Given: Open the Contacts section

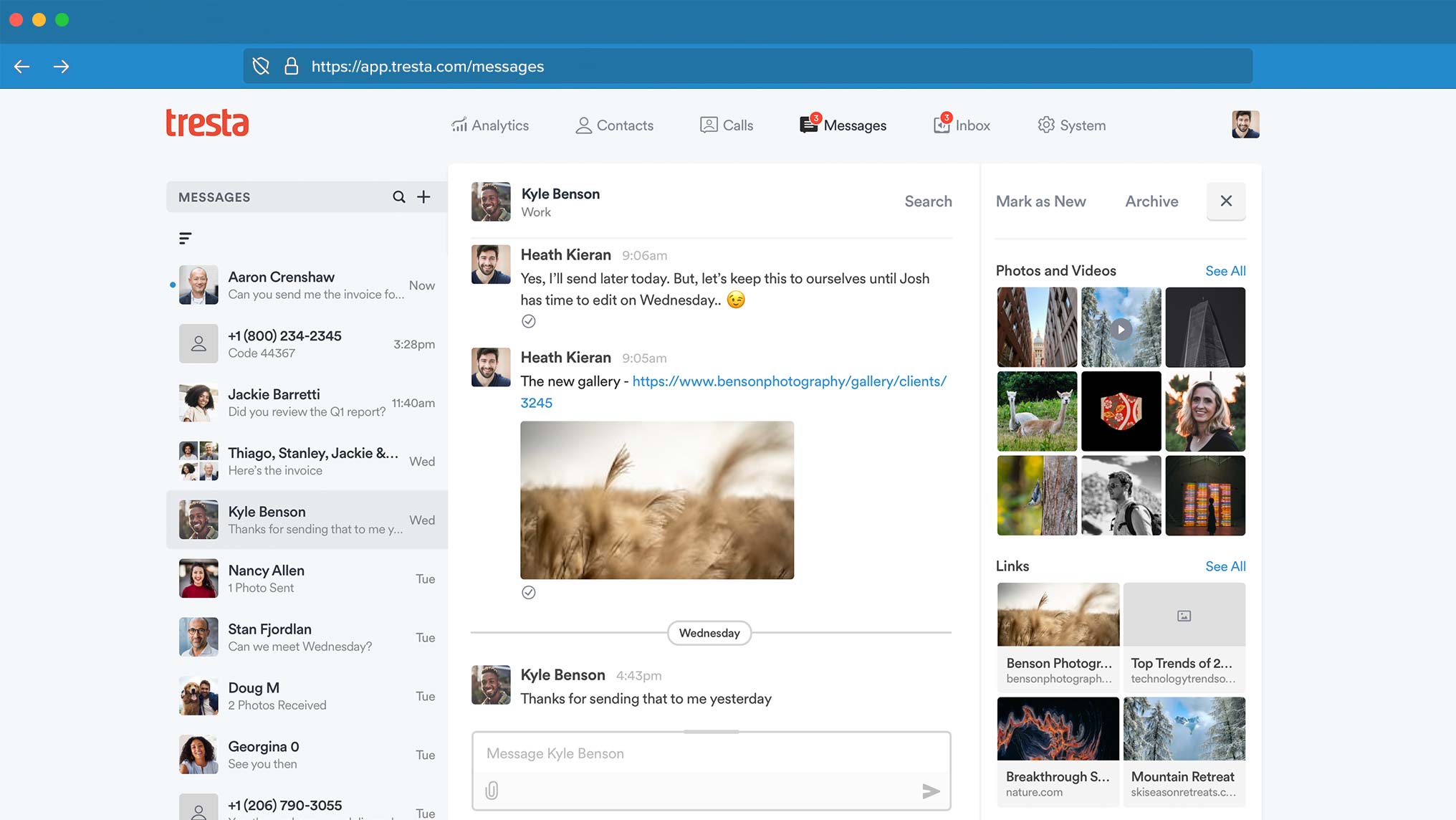Looking at the screenshot, I should click(614, 125).
